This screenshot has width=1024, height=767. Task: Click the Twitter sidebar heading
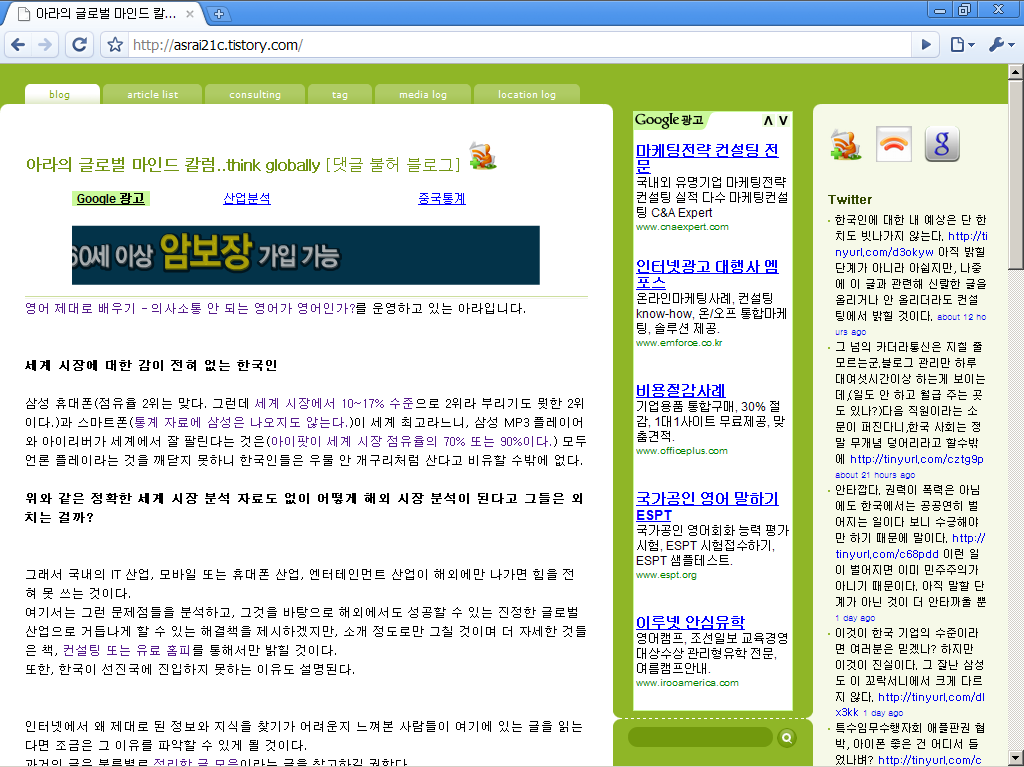pos(850,199)
